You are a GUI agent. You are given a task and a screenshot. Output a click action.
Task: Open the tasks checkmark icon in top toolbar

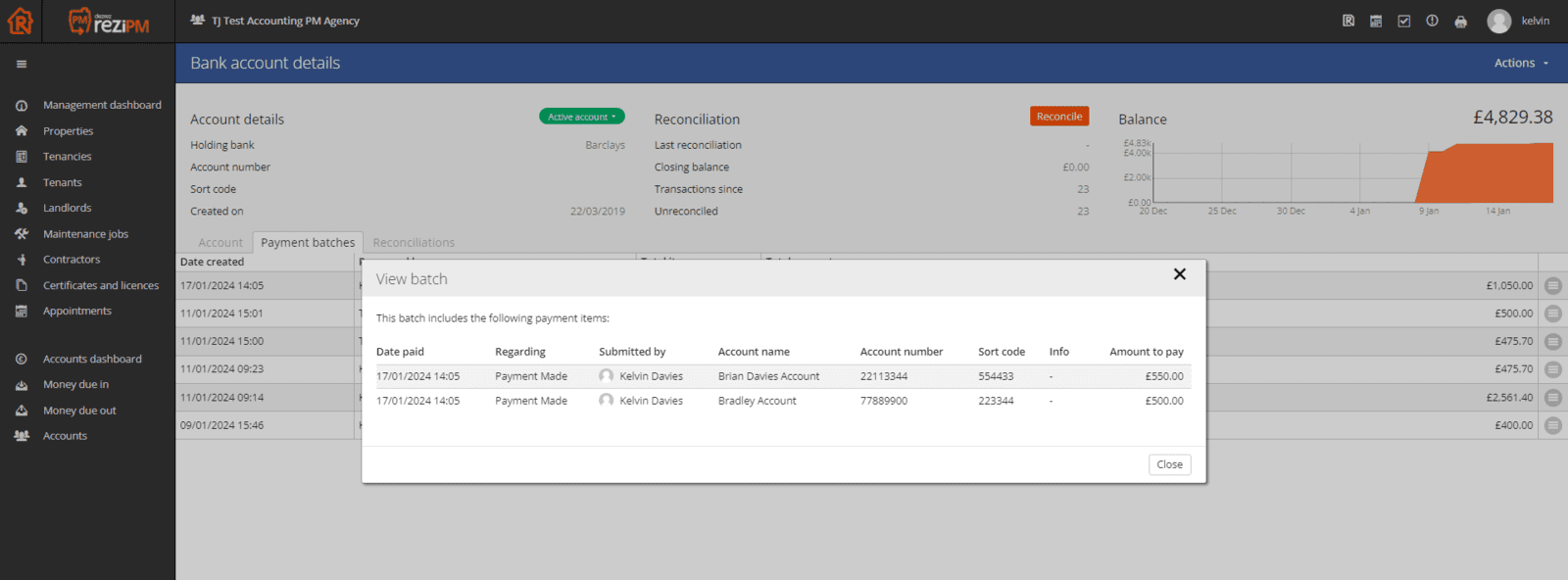pos(1404,21)
